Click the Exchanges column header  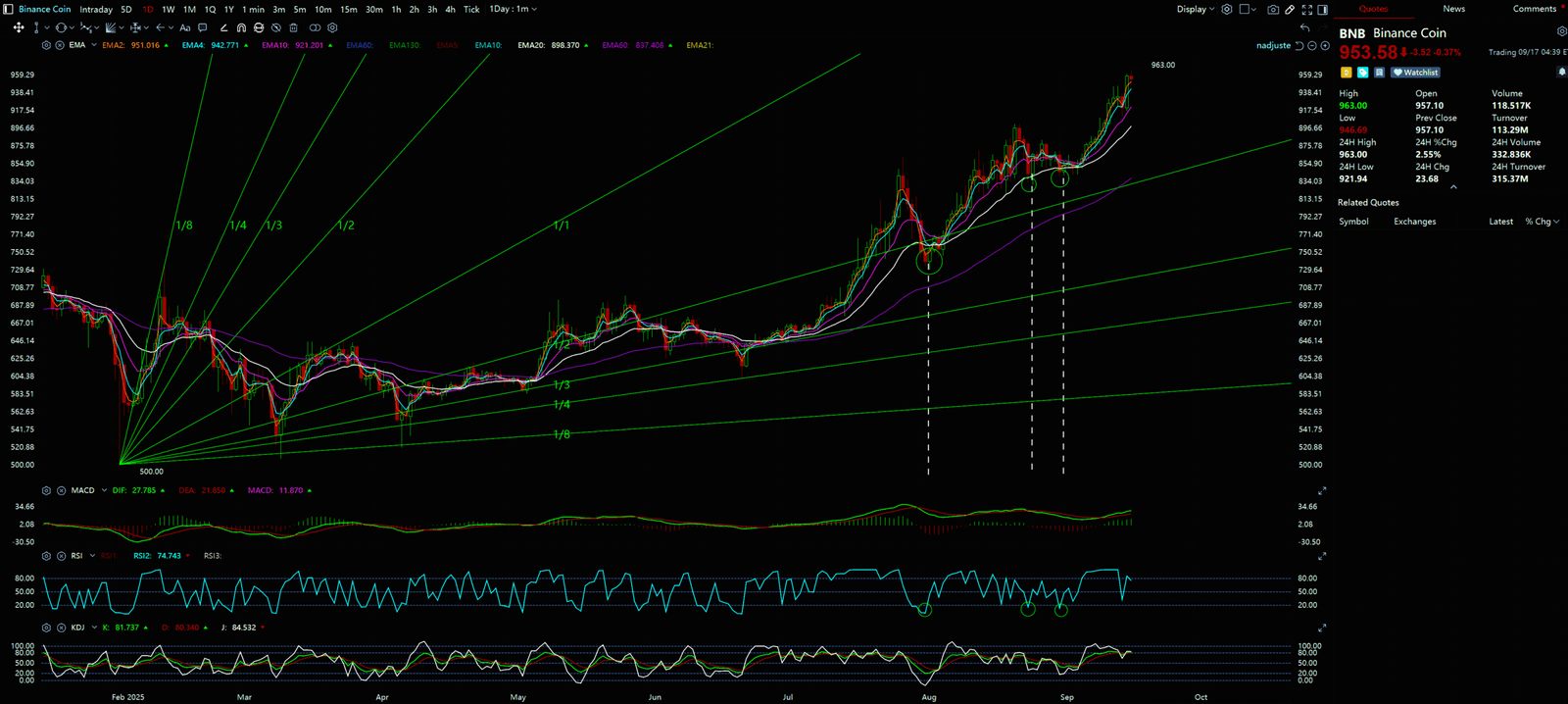tap(1415, 222)
